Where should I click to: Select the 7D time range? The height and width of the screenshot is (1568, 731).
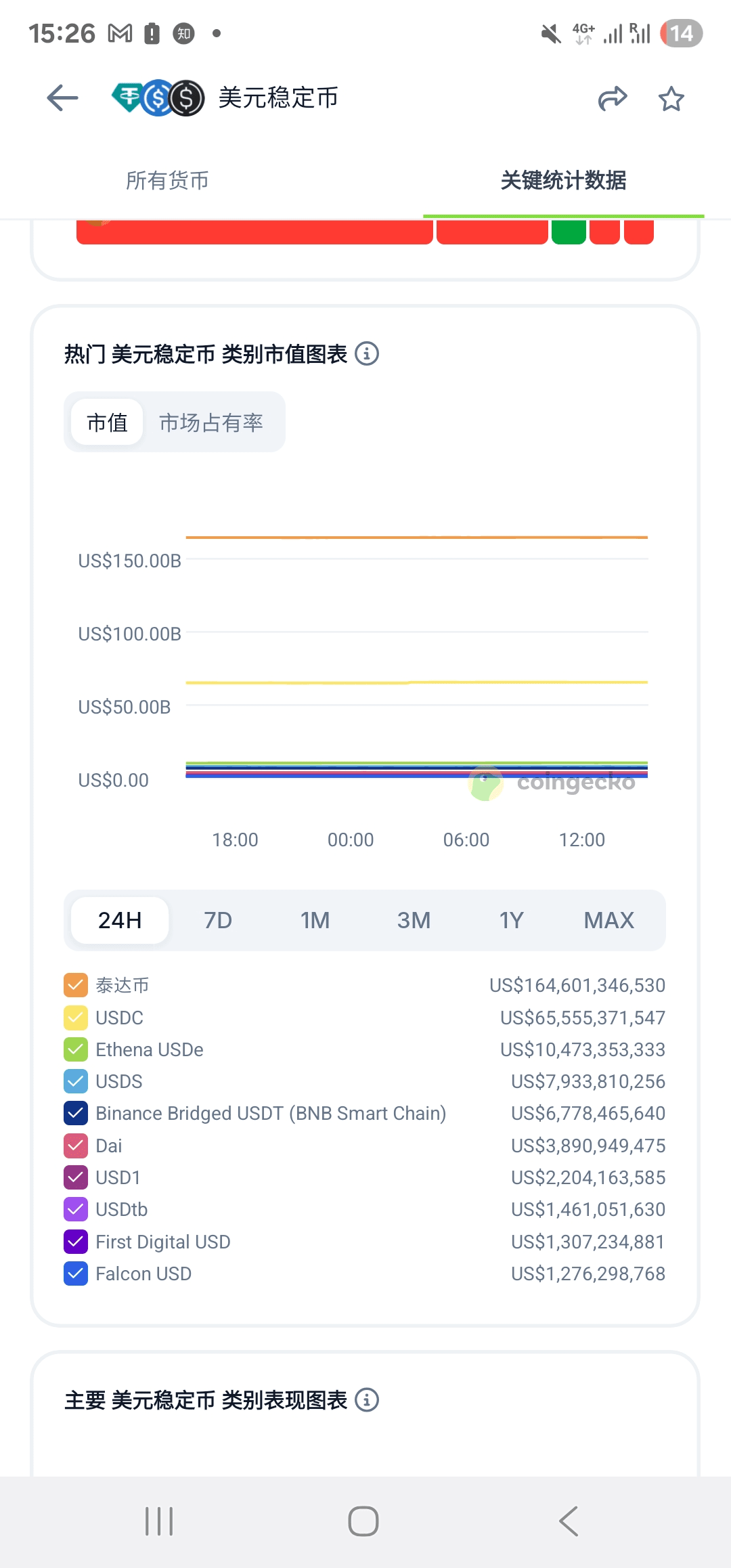(218, 920)
